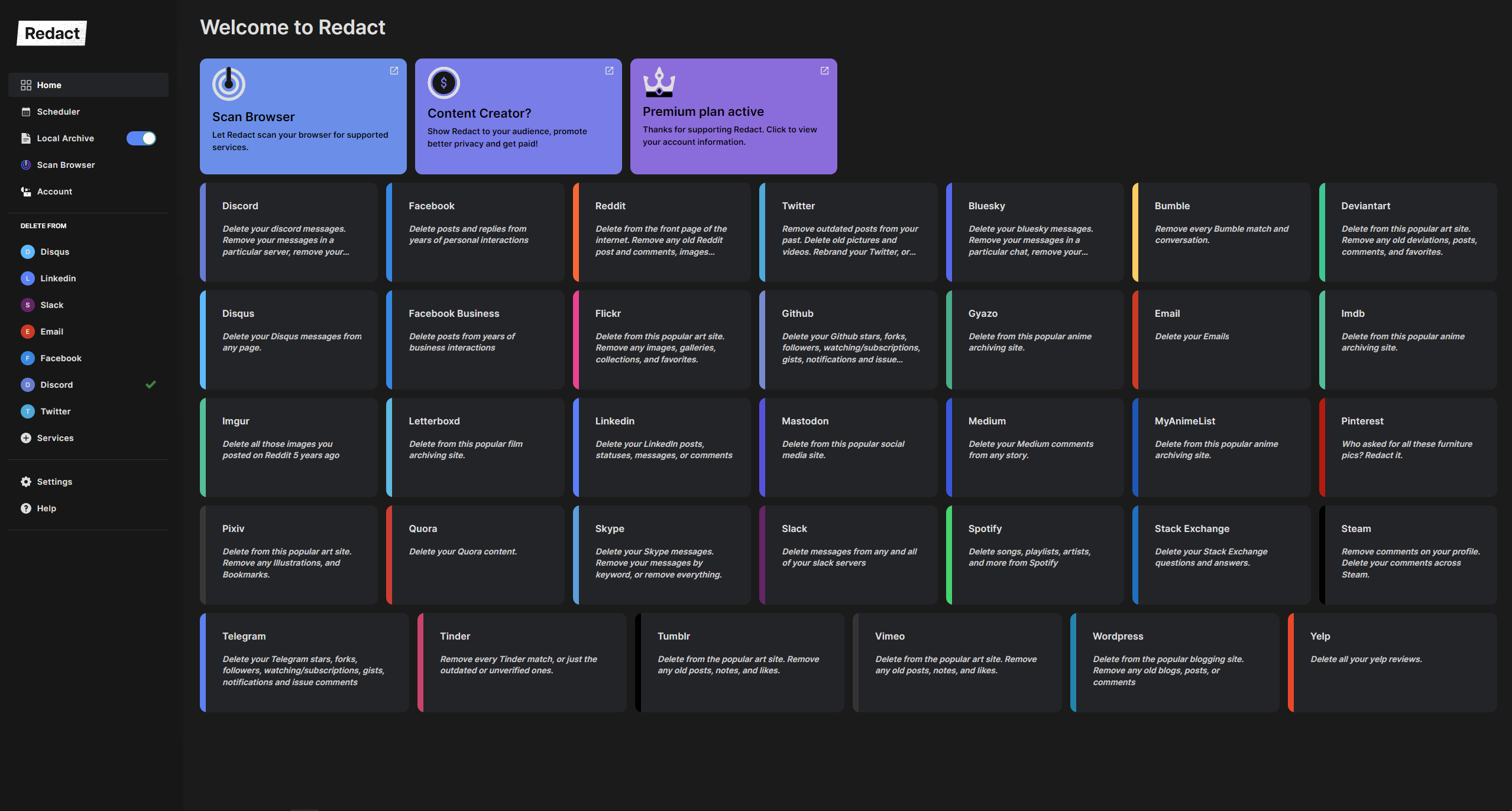
Task: Select Linkedin in Delete From list
Action: 58,278
